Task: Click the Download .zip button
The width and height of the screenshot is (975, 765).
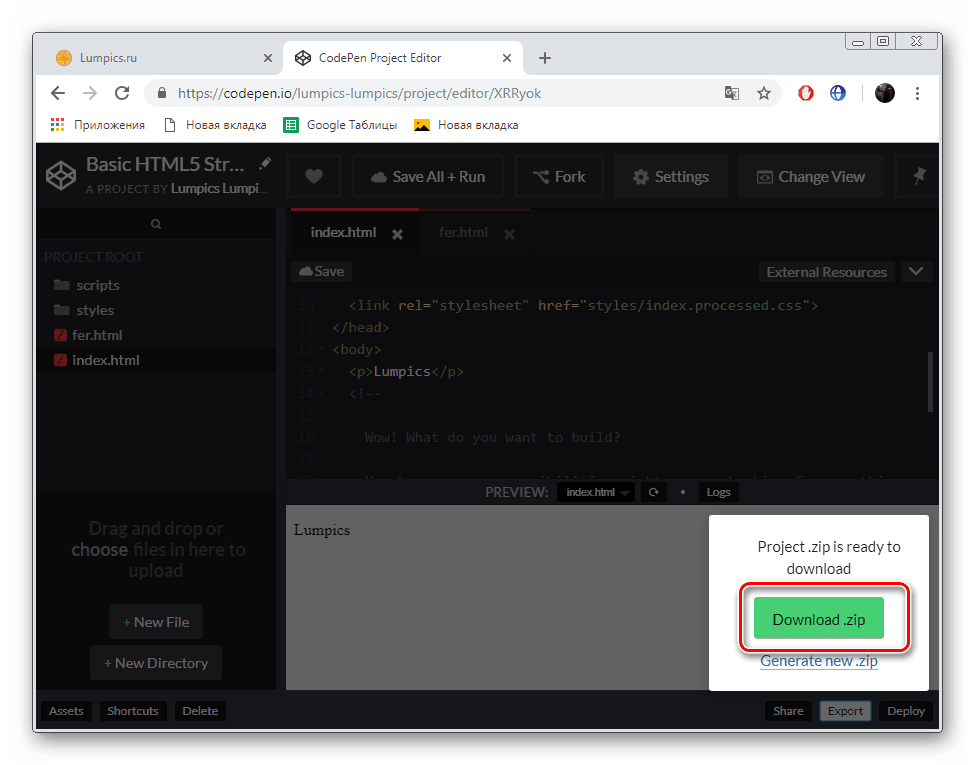Action: [817, 619]
